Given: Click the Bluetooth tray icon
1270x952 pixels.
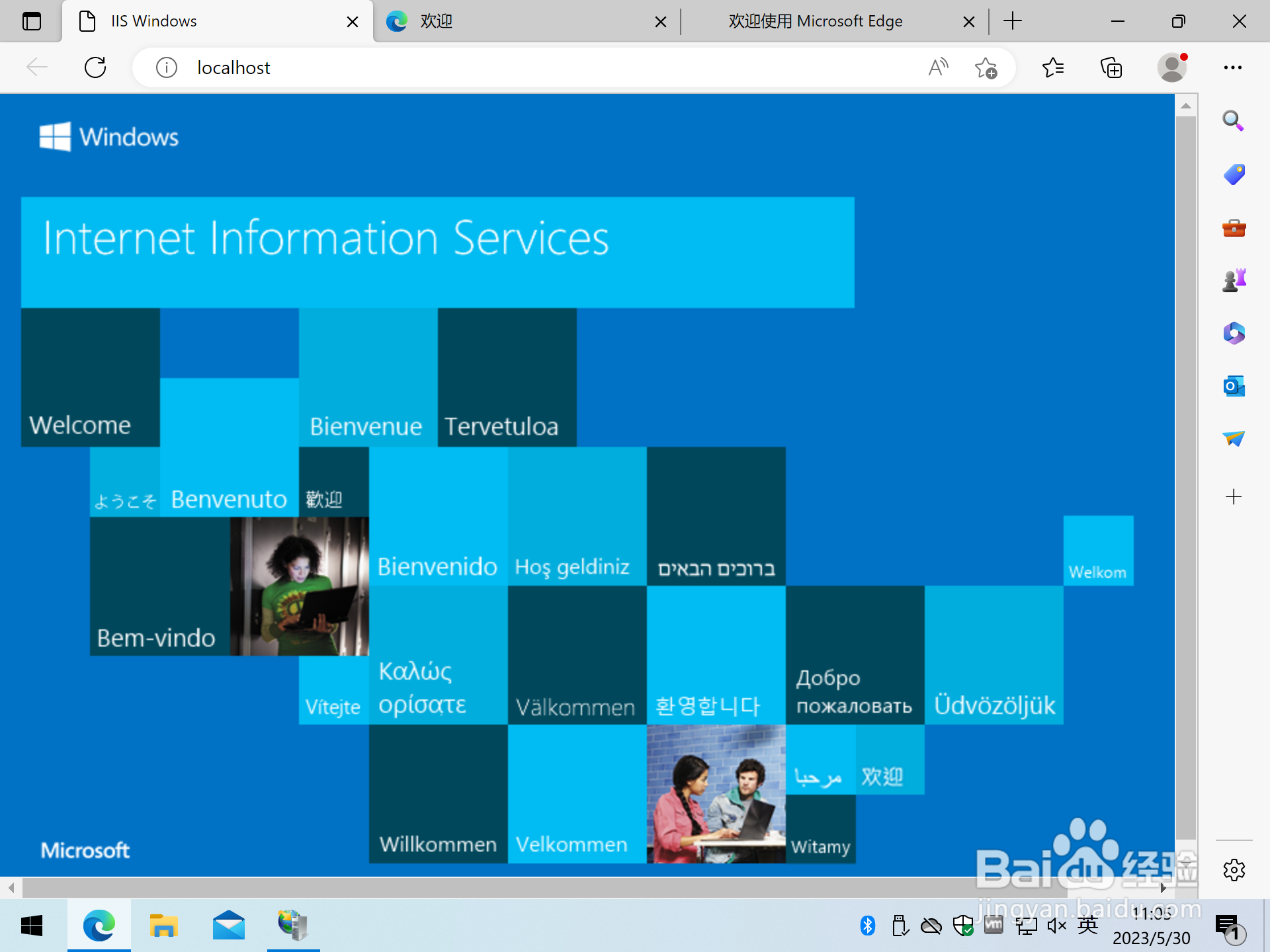Looking at the screenshot, I should (868, 926).
